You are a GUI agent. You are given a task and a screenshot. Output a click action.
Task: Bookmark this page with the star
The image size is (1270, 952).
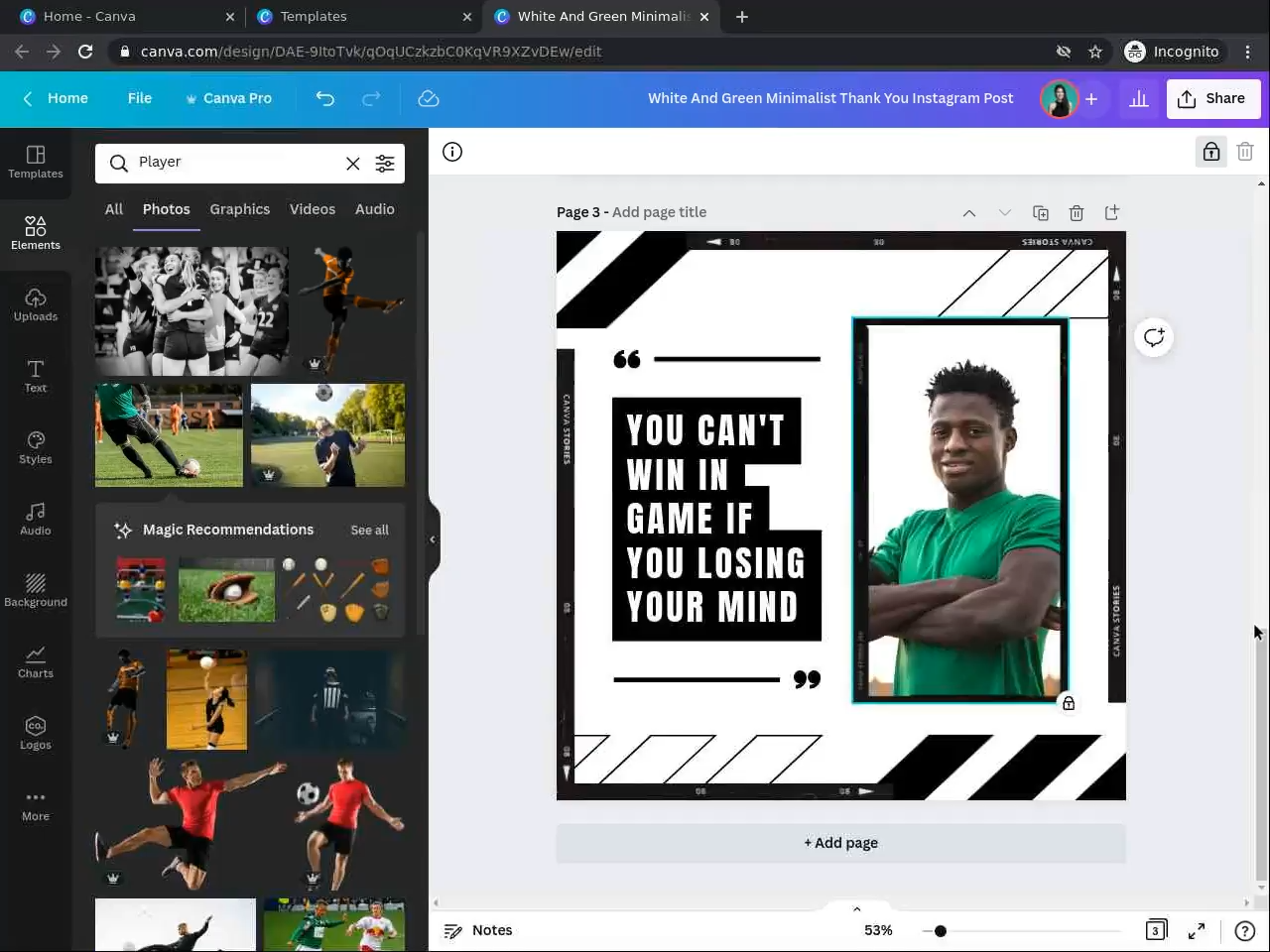pos(1095,52)
